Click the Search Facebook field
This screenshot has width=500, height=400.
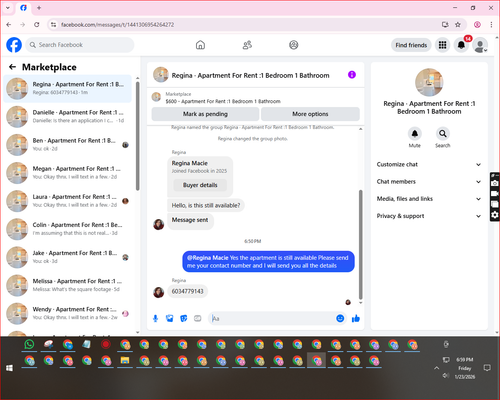tap(80, 45)
